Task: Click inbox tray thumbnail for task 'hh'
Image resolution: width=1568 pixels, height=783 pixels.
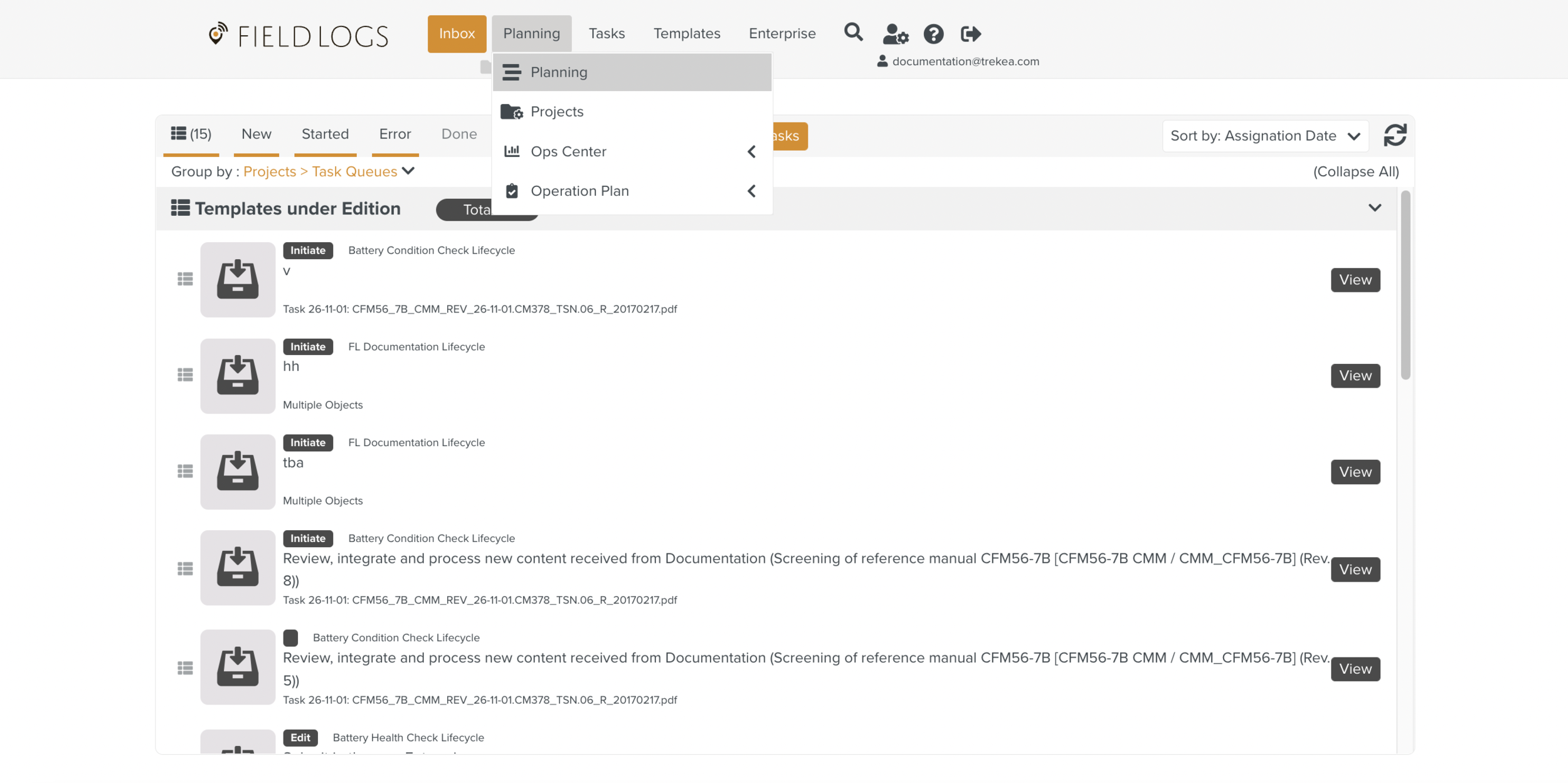Action: click(x=238, y=376)
